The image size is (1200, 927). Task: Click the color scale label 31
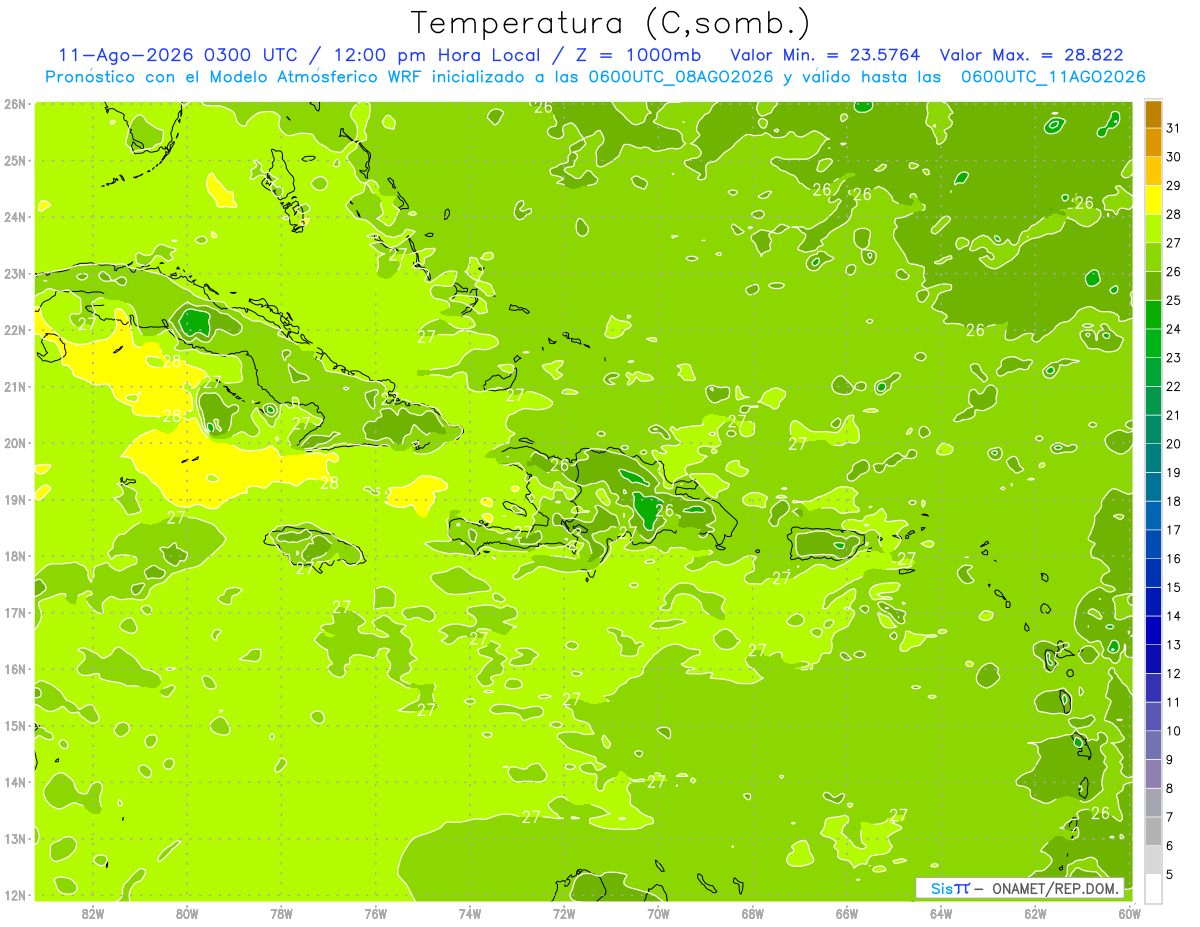click(x=1174, y=127)
